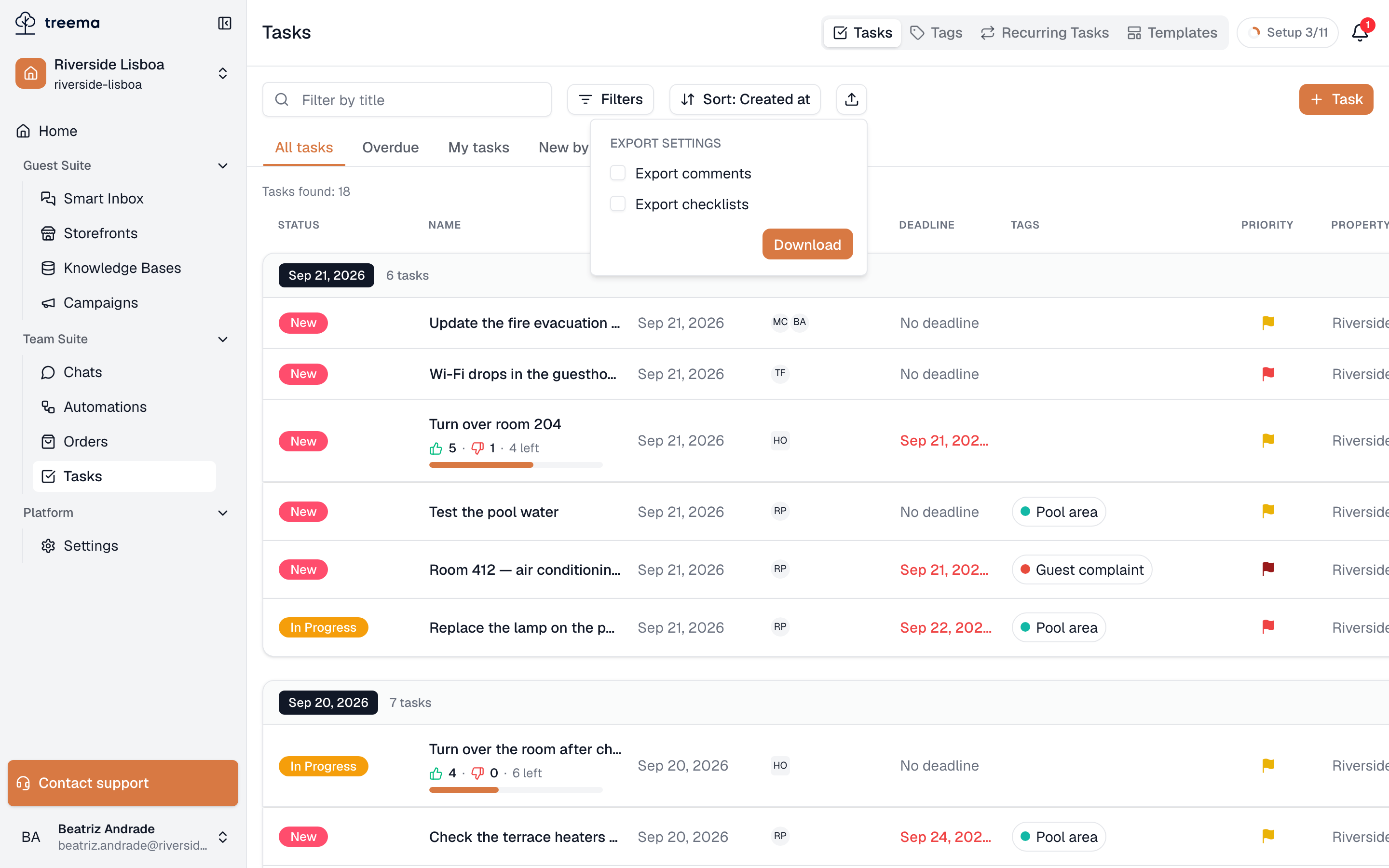Collapse the Team Suite section

(223, 339)
